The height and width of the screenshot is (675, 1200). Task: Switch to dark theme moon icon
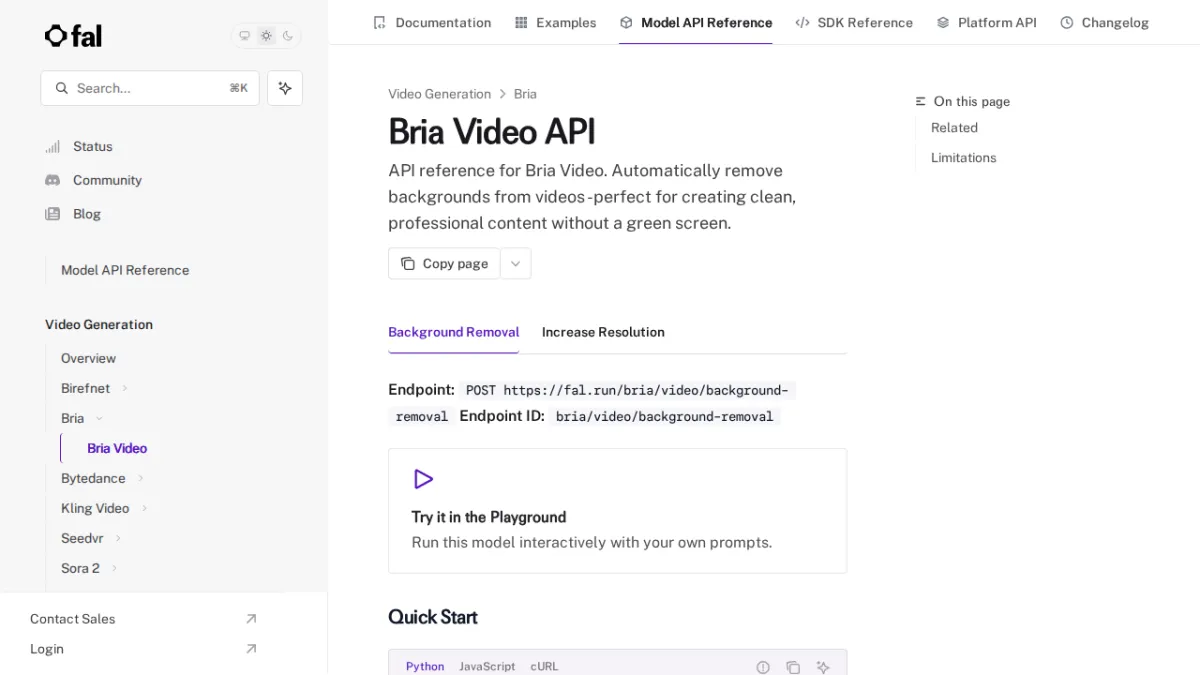[x=288, y=36]
